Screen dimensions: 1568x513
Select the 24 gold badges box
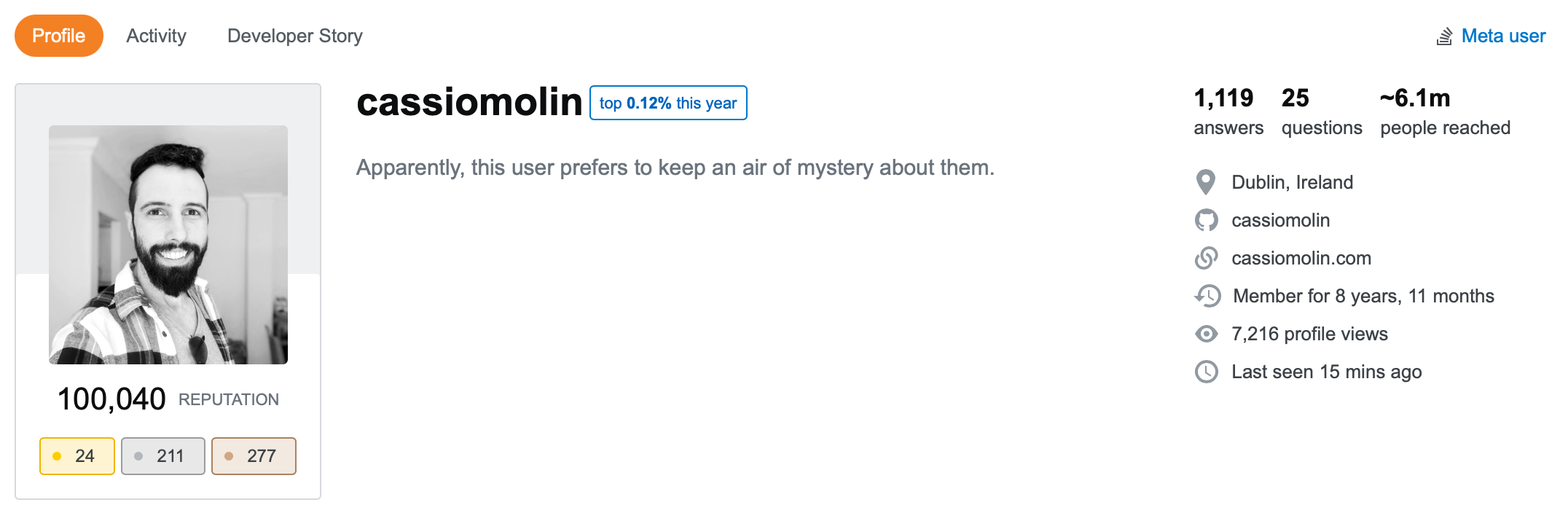click(77, 456)
